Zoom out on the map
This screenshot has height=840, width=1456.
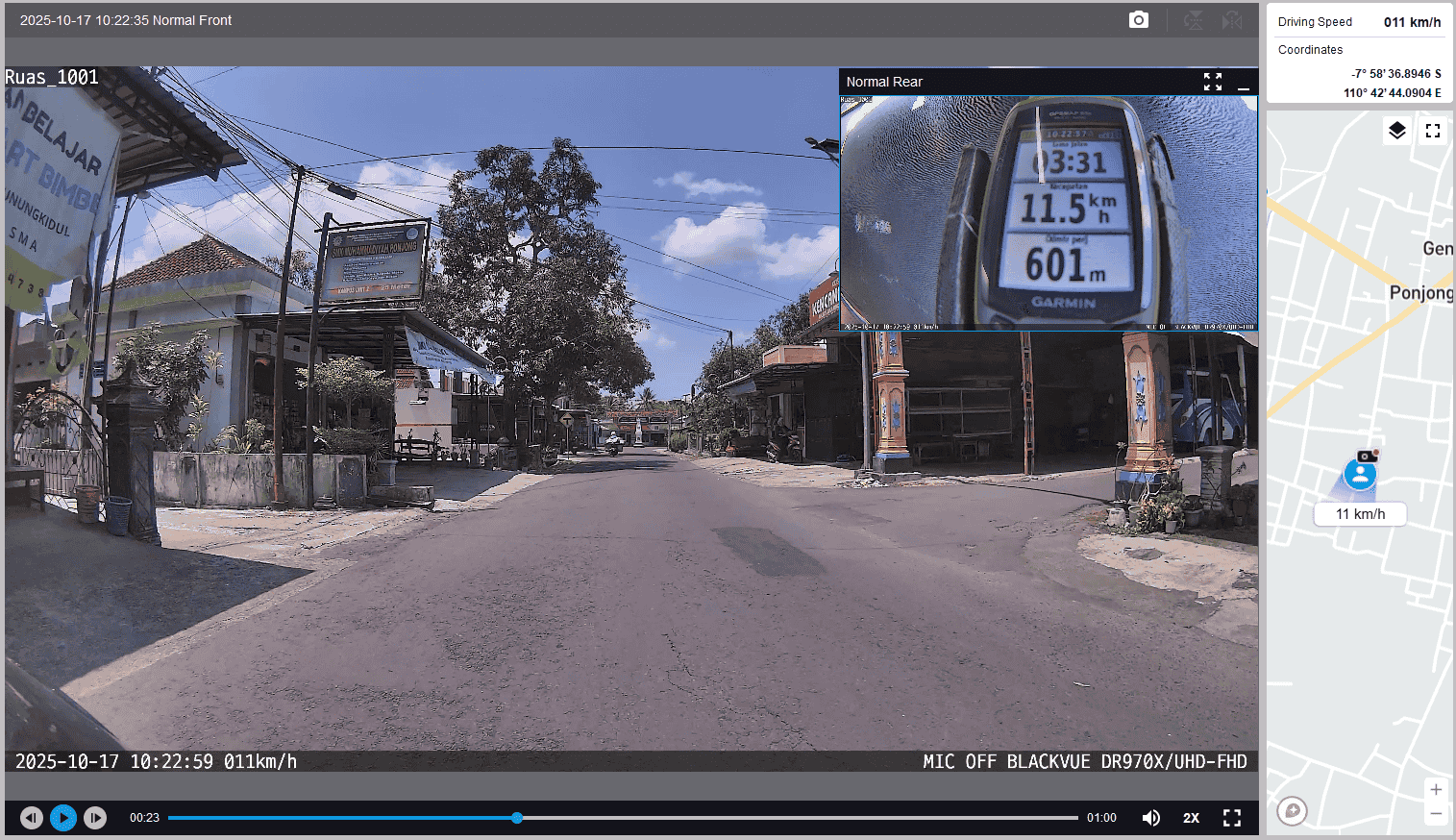tap(1435, 814)
